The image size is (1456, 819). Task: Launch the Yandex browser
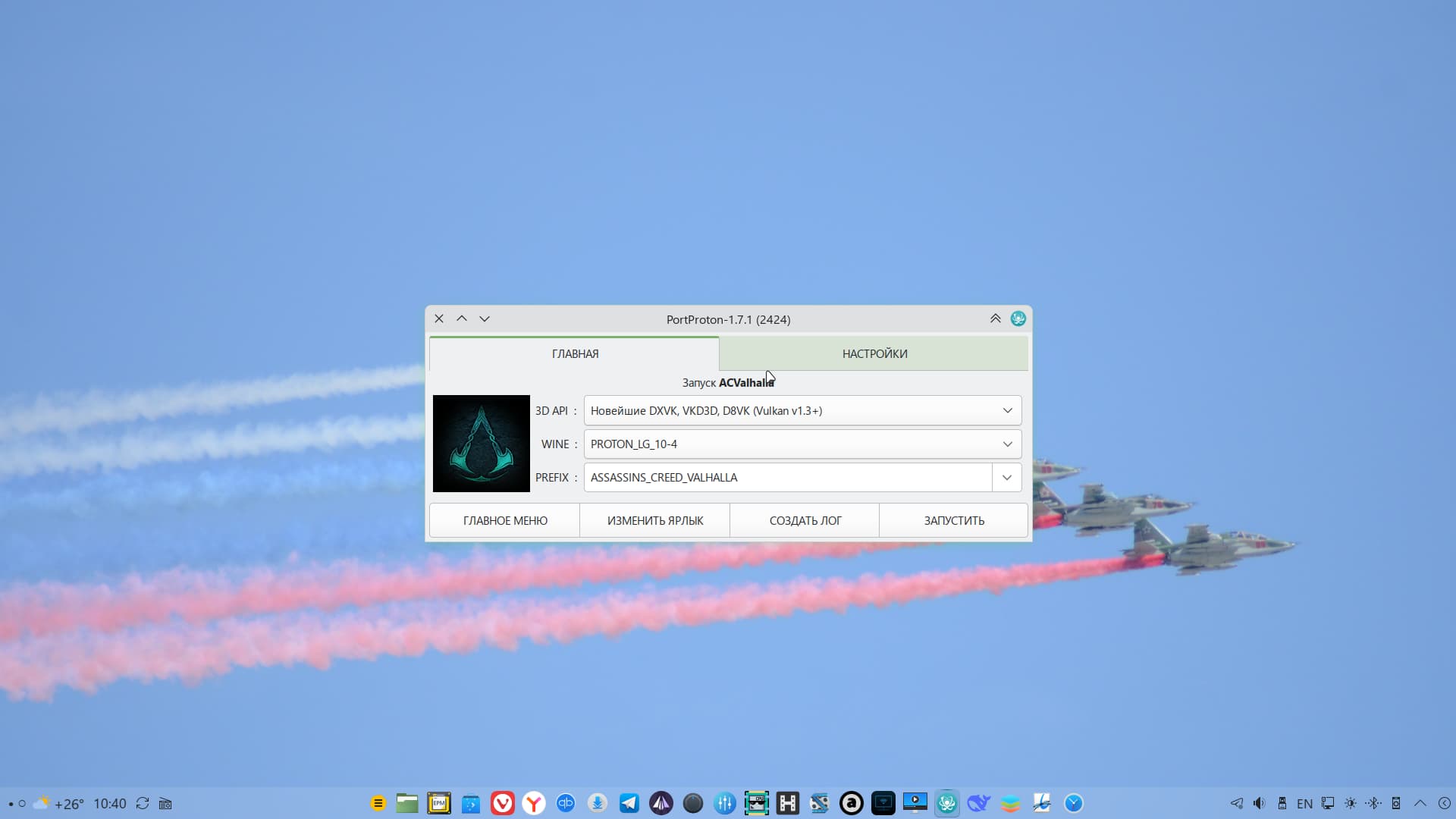(535, 803)
